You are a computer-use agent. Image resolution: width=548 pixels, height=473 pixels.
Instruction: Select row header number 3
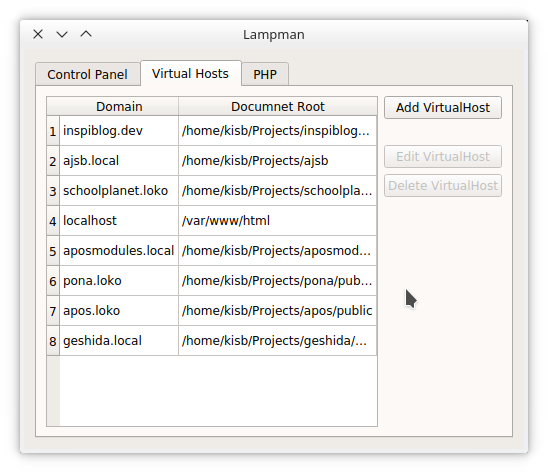pos(53,191)
